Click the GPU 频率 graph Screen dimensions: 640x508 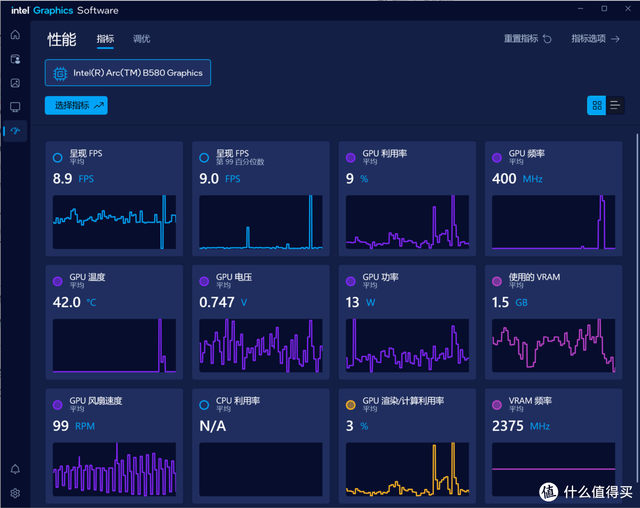(553, 222)
